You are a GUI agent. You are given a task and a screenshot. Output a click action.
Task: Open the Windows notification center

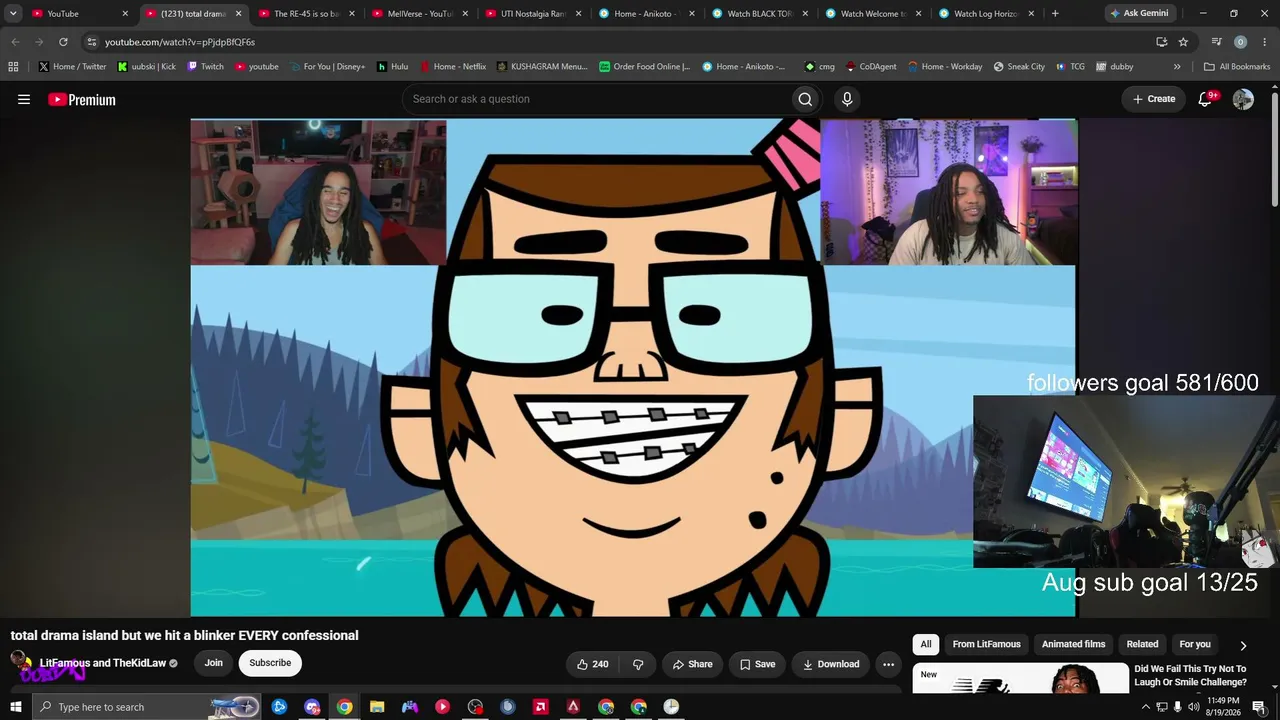coord(1259,707)
